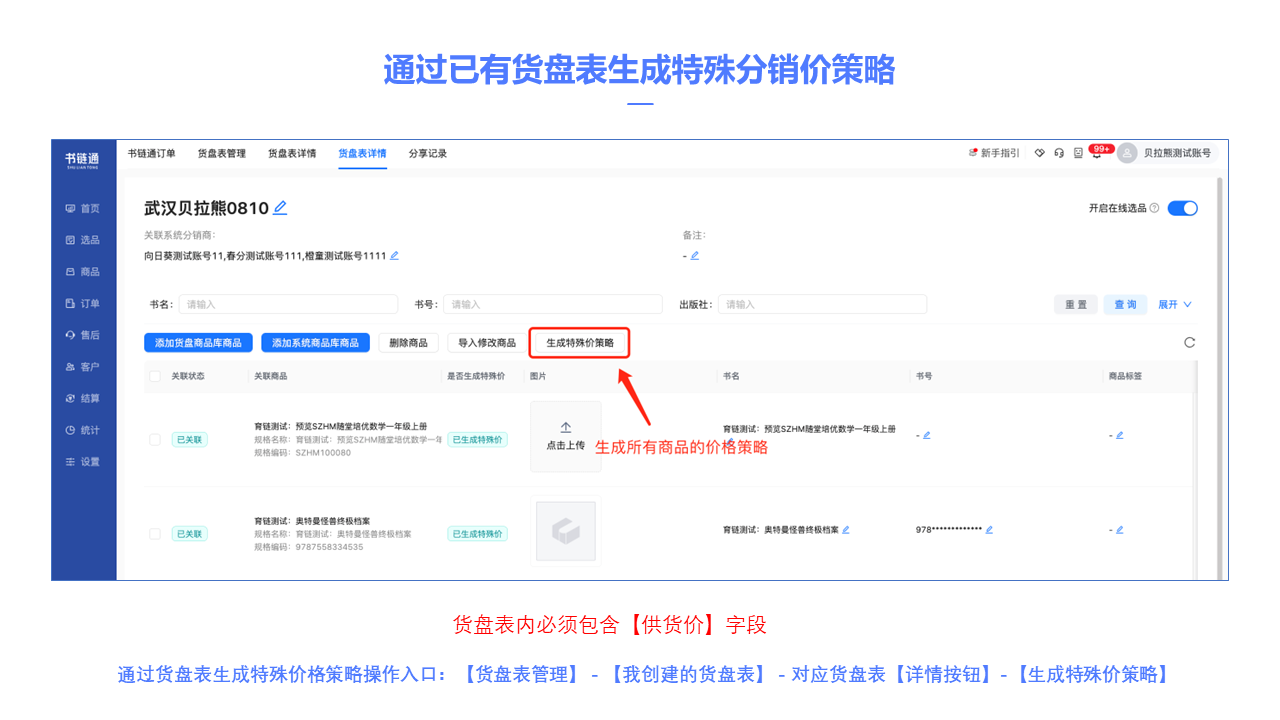This screenshot has width=1280, height=720.
Task: Edit the 备注 pencil icon
Action: (695, 256)
